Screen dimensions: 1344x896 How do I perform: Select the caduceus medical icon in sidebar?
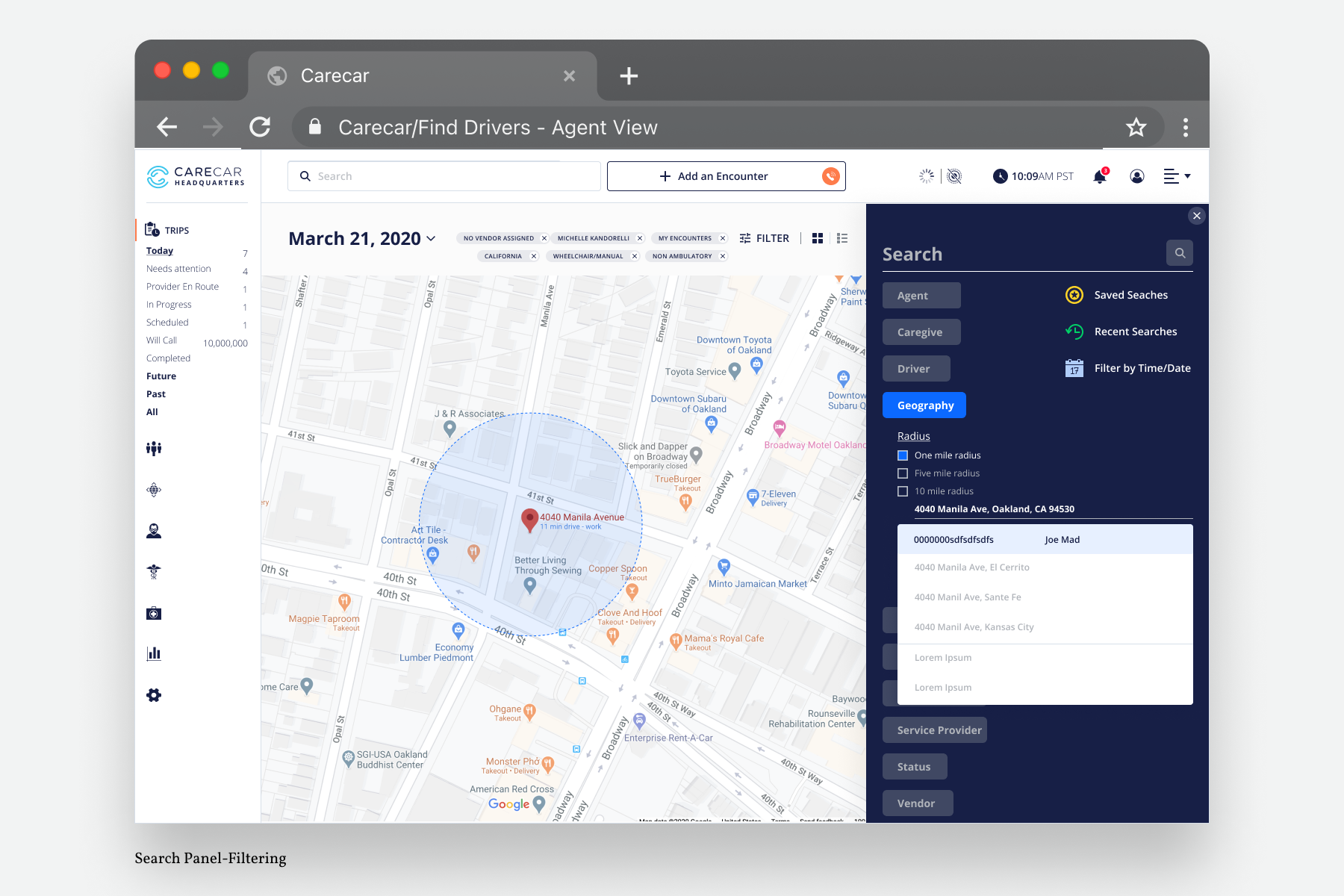point(153,571)
